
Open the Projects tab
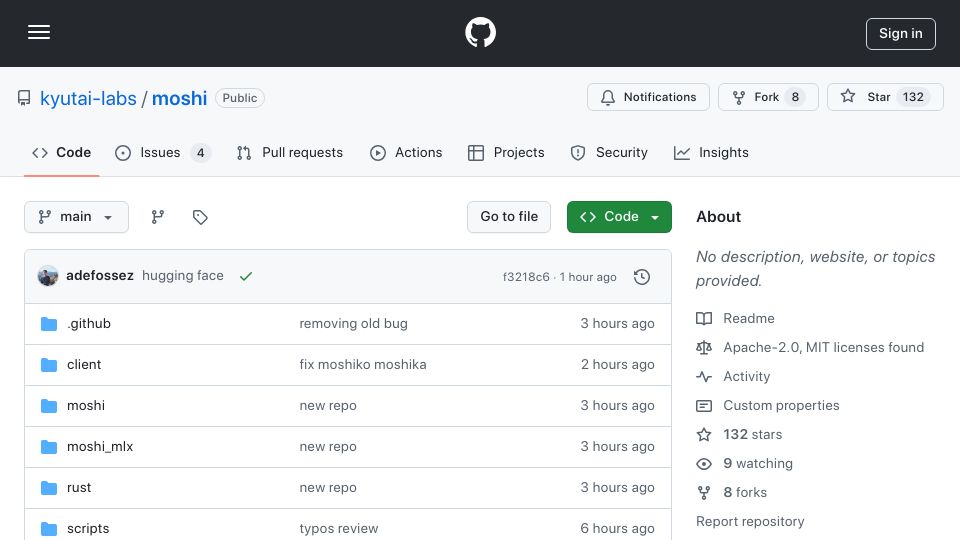click(506, 152)
